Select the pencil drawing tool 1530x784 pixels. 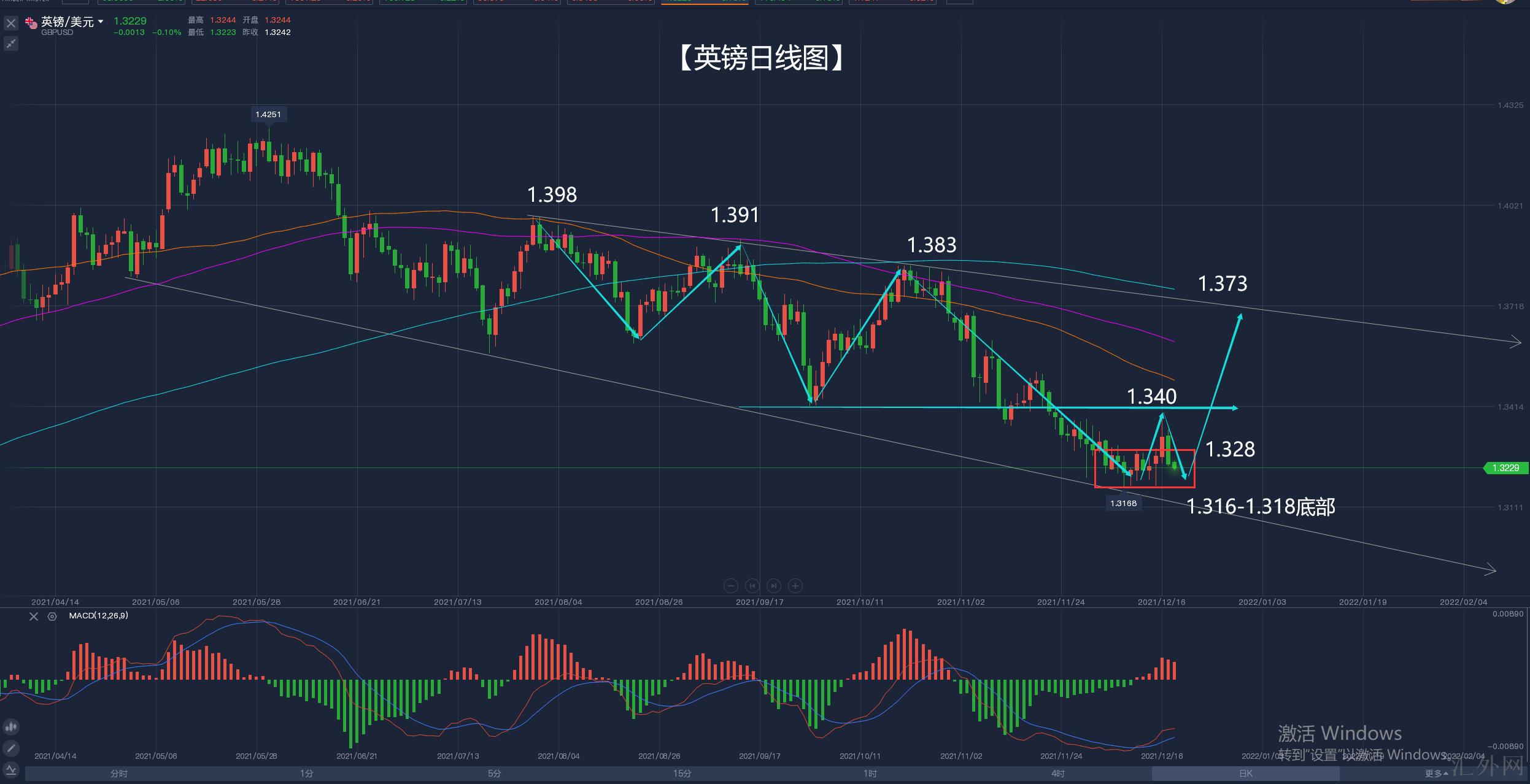coord(10,748)
